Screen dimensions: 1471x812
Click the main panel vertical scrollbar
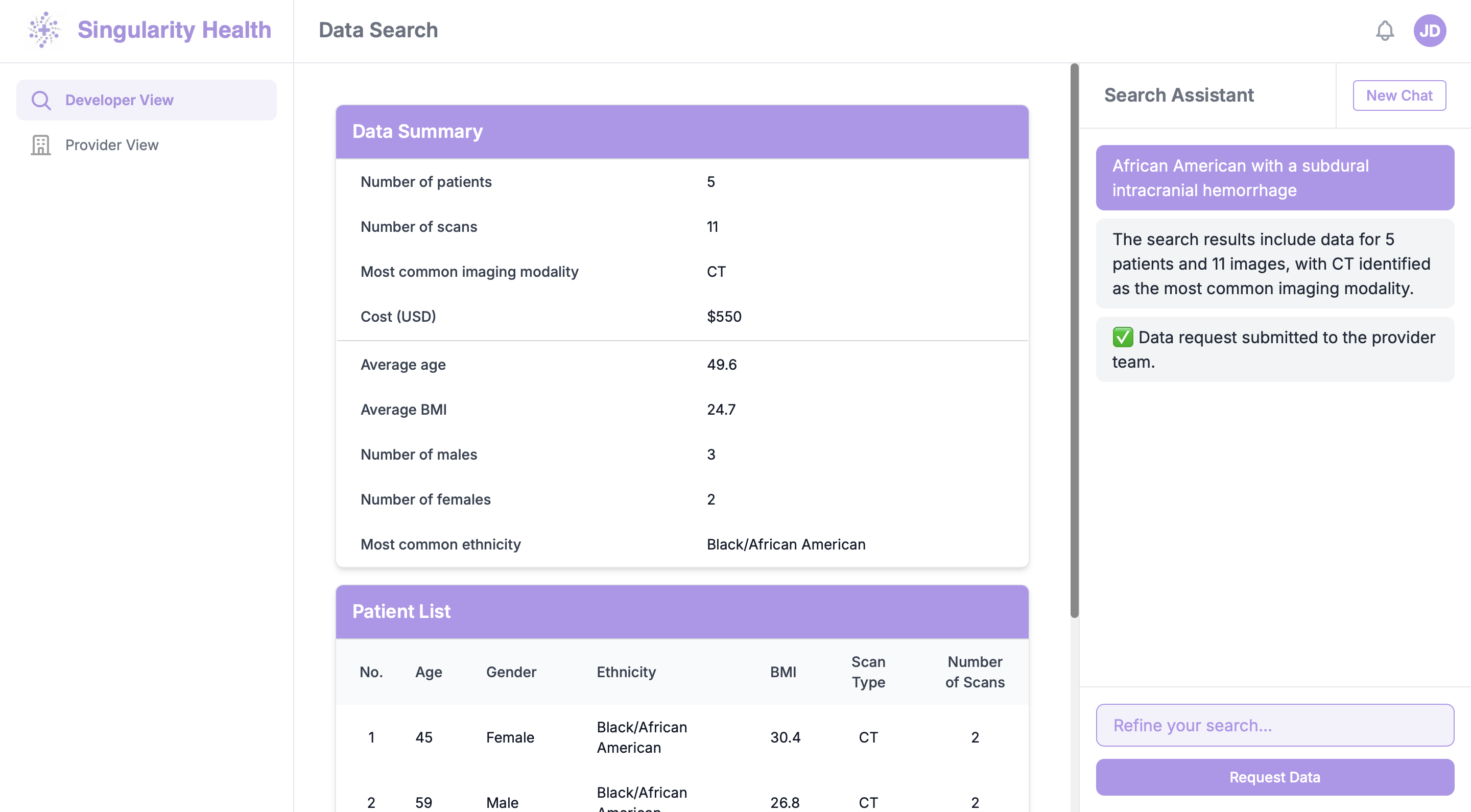point(1074,340)
